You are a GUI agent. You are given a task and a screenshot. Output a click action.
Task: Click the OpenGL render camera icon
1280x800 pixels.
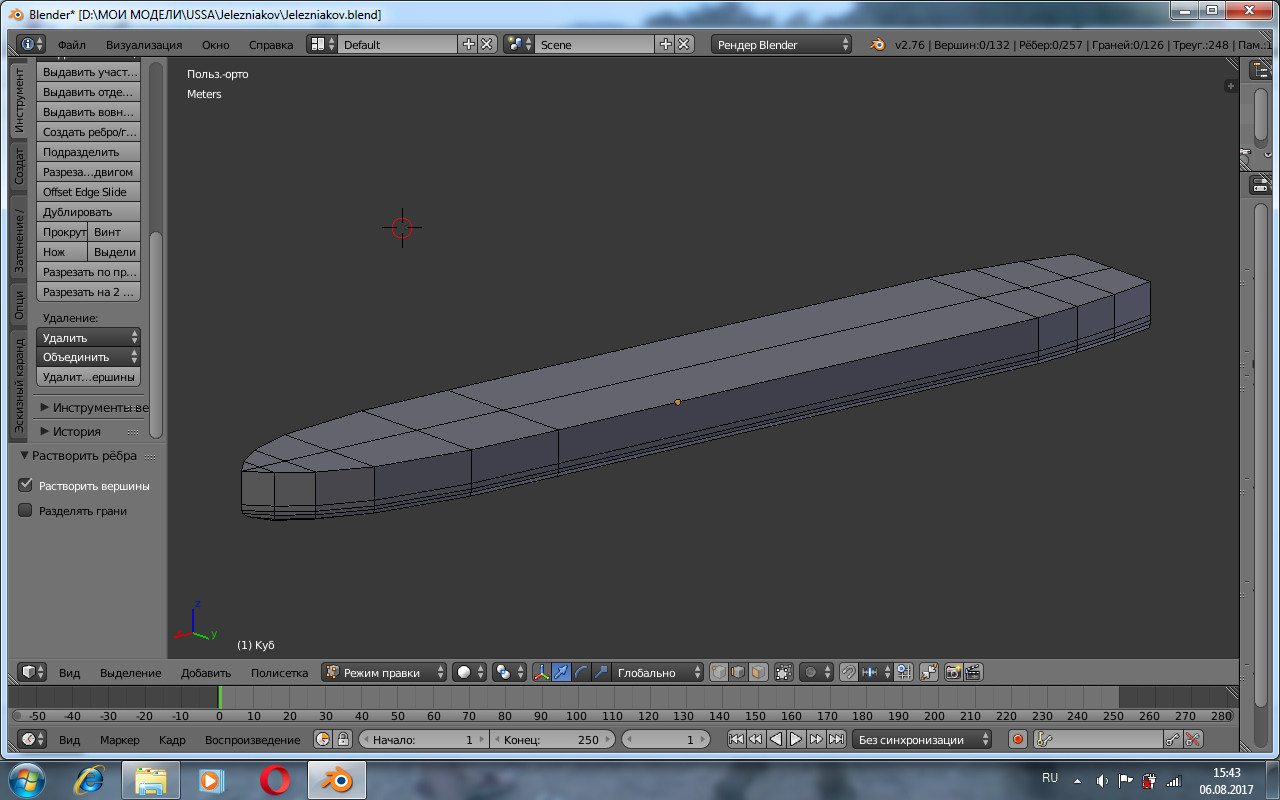953,673
